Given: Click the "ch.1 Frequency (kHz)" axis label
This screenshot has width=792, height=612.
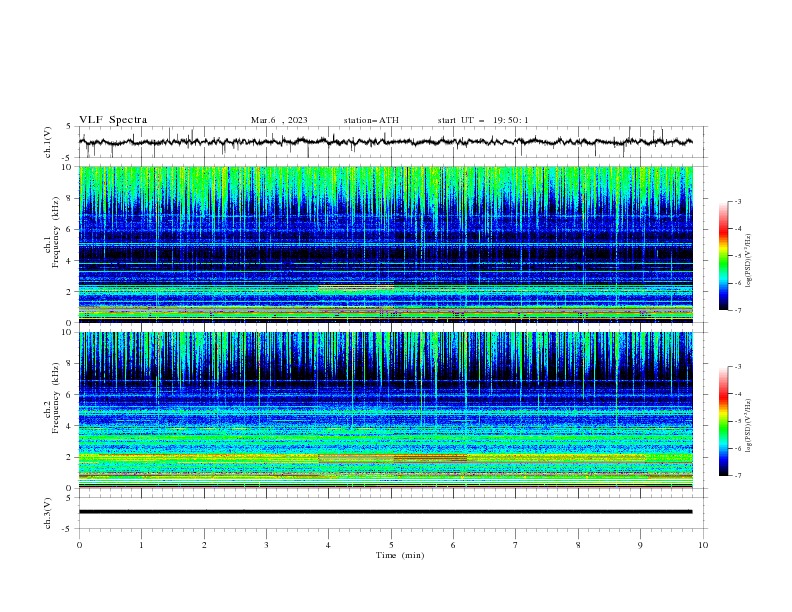Looking at the screenshot, I should pyautogui.click(x=52, y=232).
